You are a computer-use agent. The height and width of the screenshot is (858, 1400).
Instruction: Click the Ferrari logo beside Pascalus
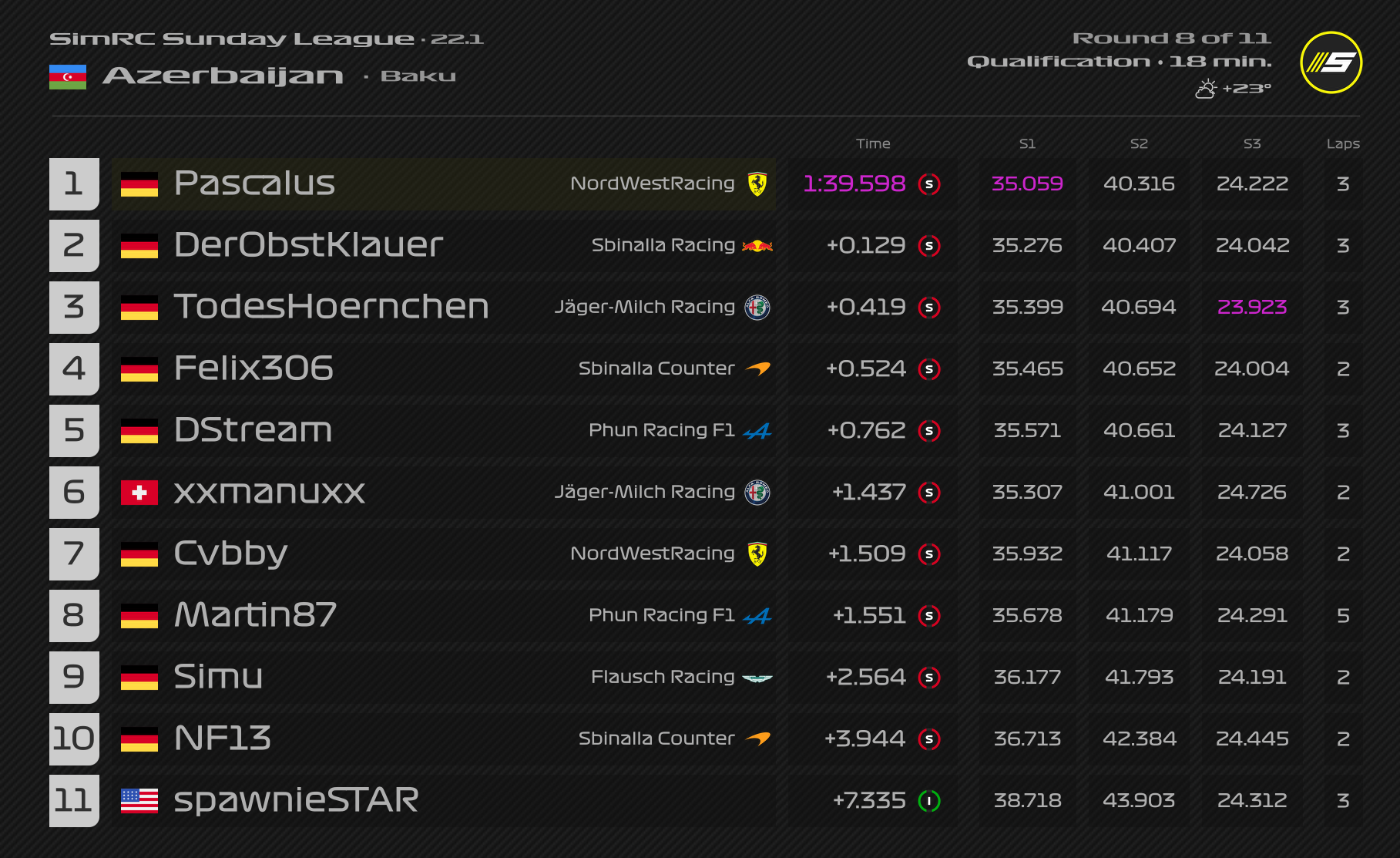[x=757, y=184]
